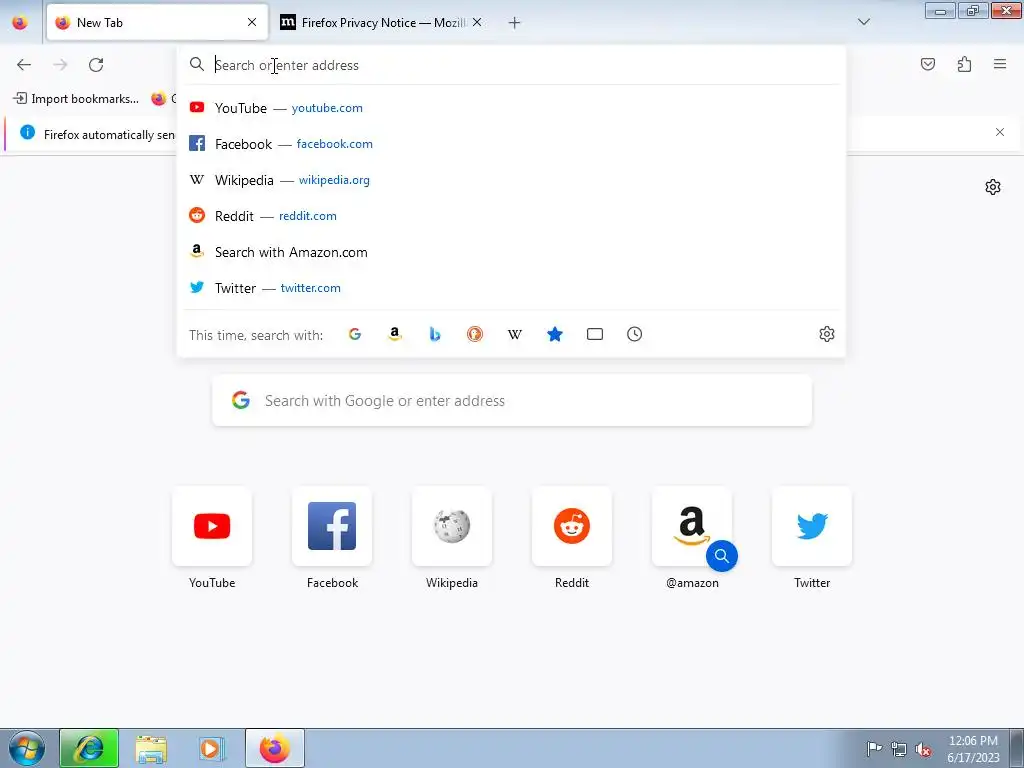The height and width of the screenshot is (768, 1024).
Task: Open Firefox View at tab strip start
Action: click(x=20, y=22)
